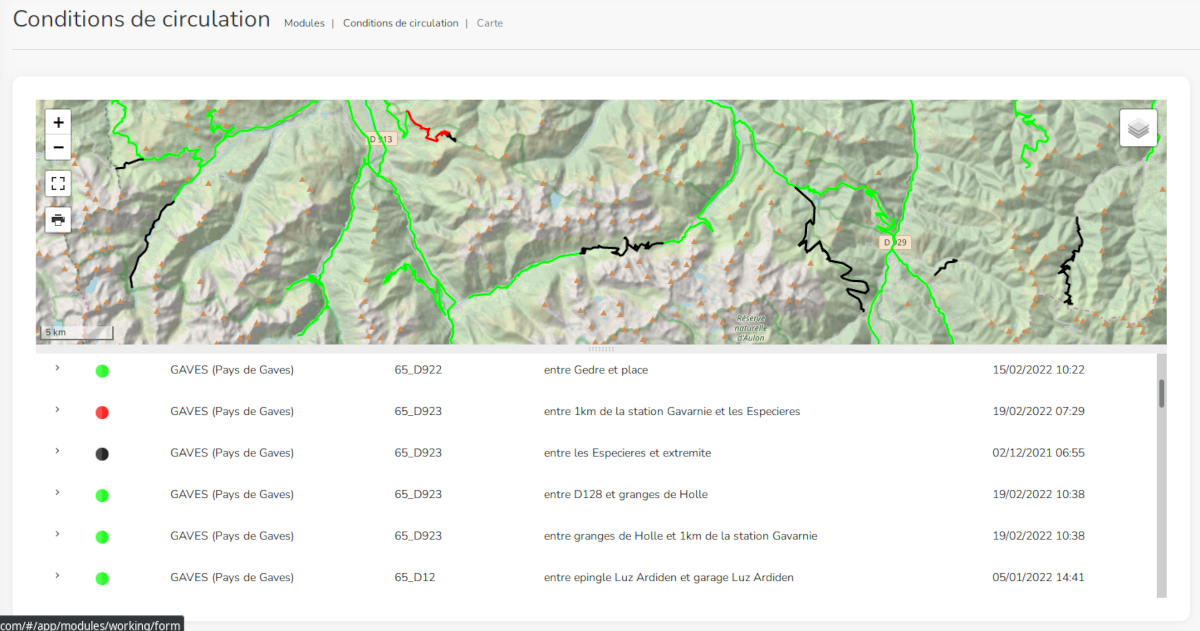Zoom in on the map
Image resolution: width=1200 pixels, height=631 pixels.
59,122
